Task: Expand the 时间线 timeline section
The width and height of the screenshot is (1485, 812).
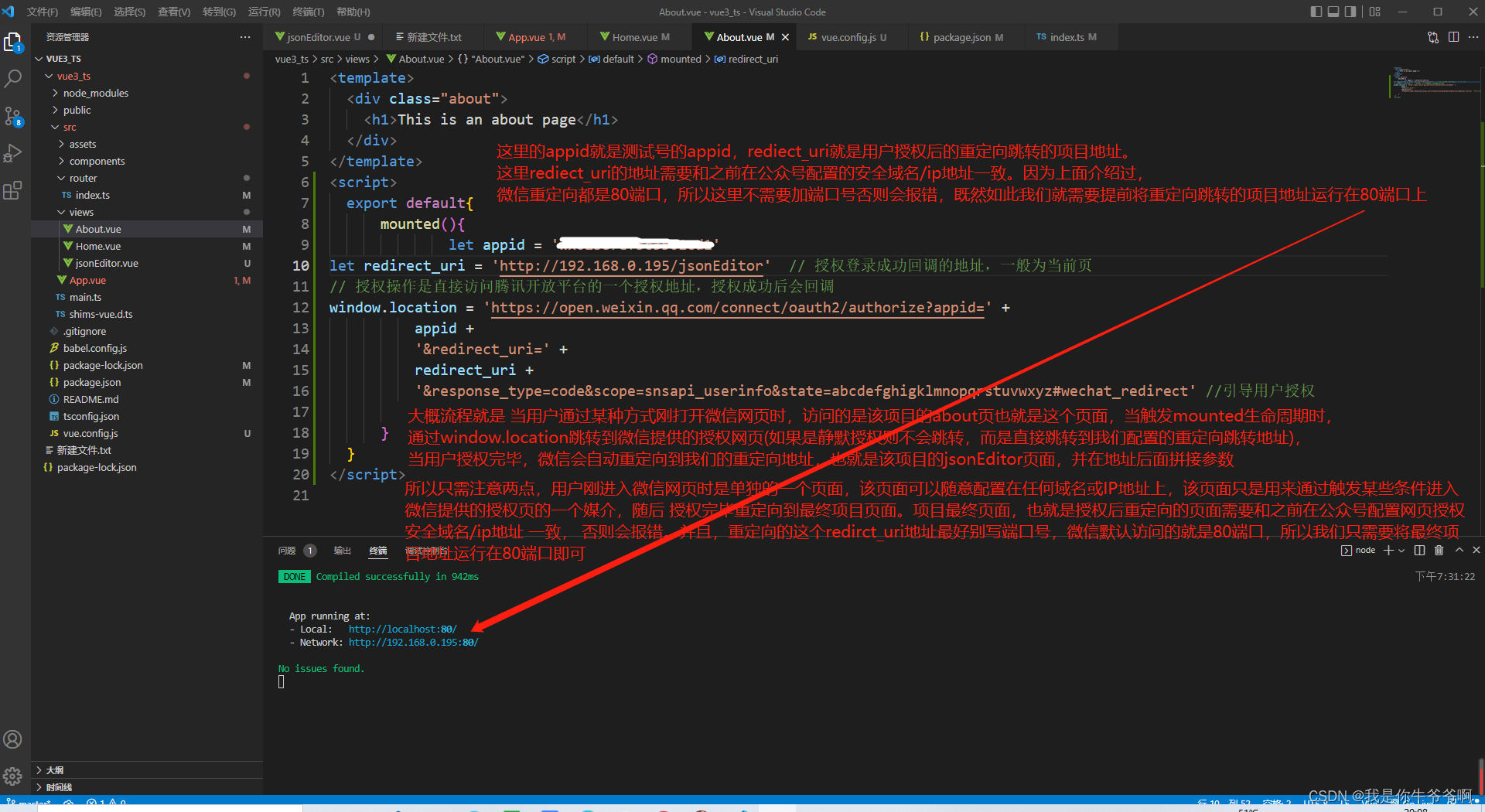Action: [147, 787]
